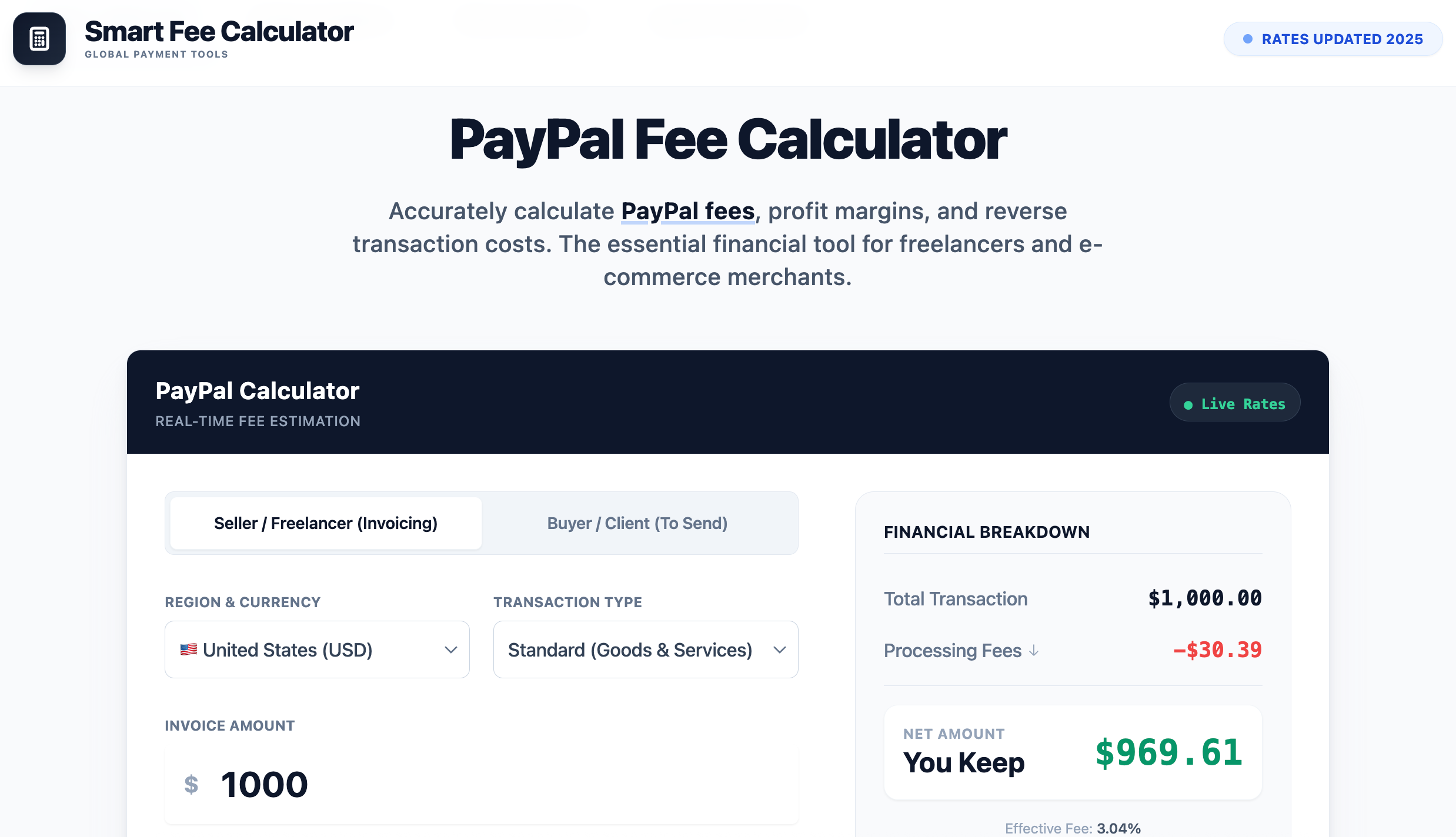Screen dimensions: 1456x837
Task: Switch to Seller / Freelancer (Invoicing) mode
Action: click(x=326, y=523)
